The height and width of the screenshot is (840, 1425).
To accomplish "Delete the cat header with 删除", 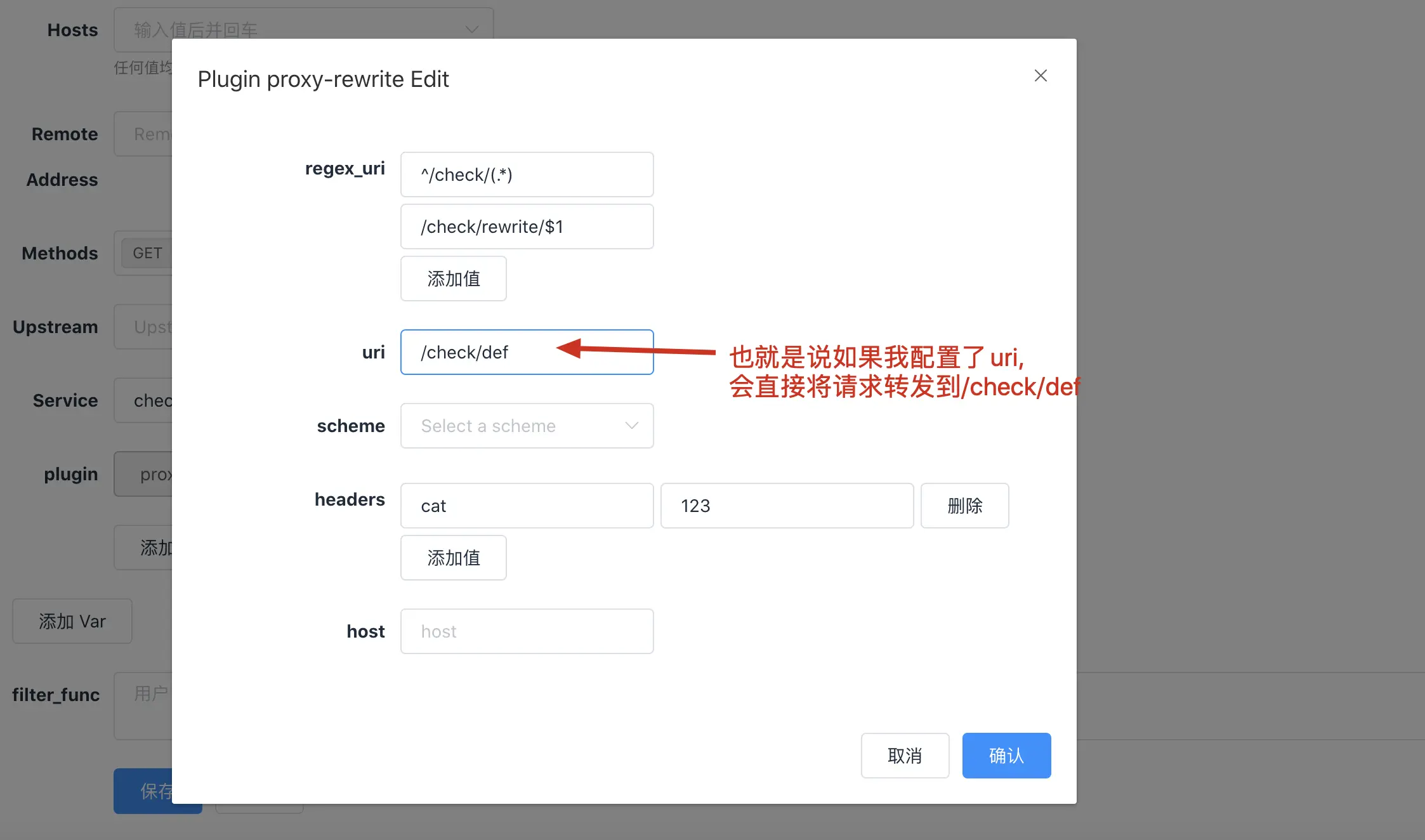I will [x=964, y=506].
